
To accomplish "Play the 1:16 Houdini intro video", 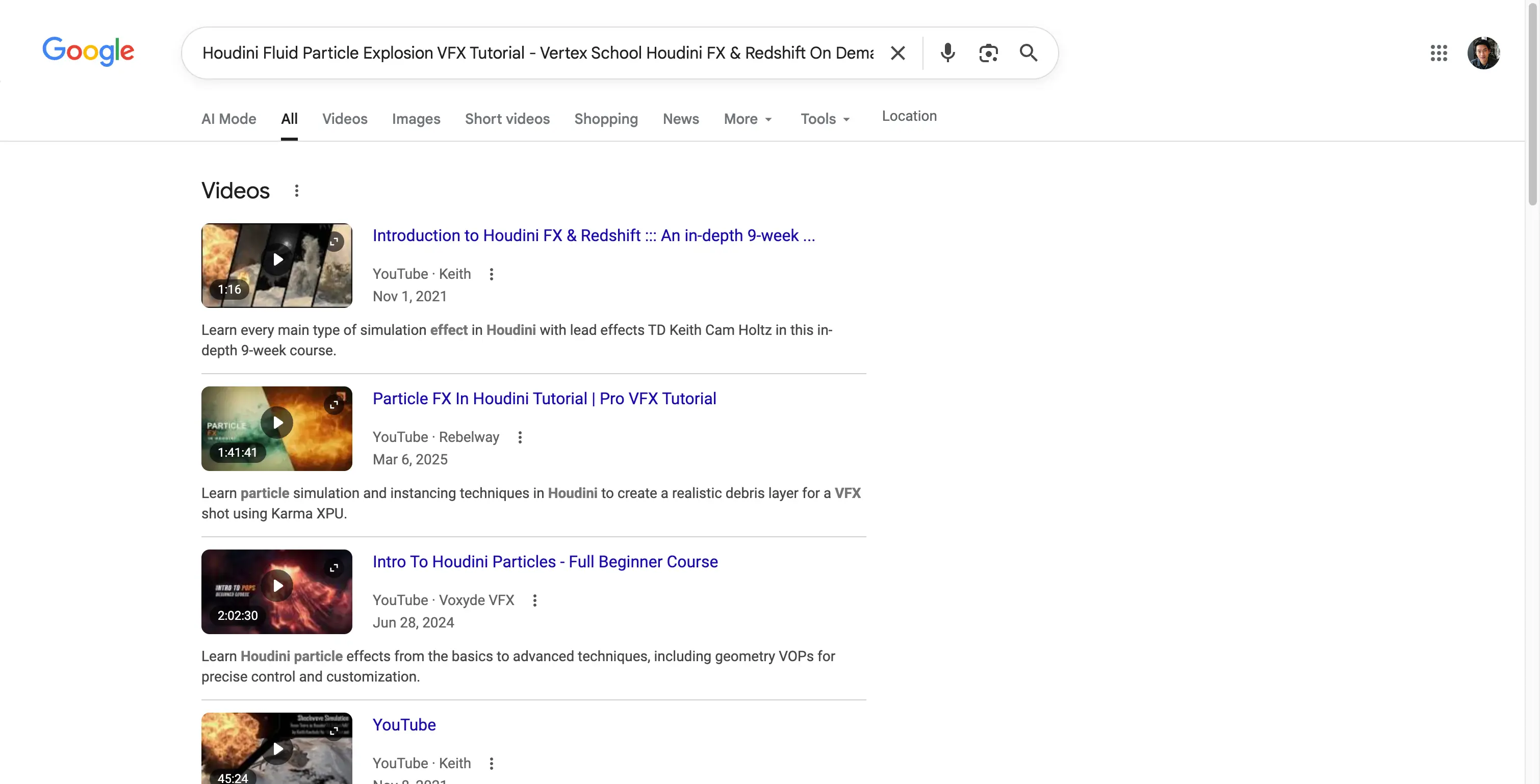I will pyautogui.click(x=277, y=260).
